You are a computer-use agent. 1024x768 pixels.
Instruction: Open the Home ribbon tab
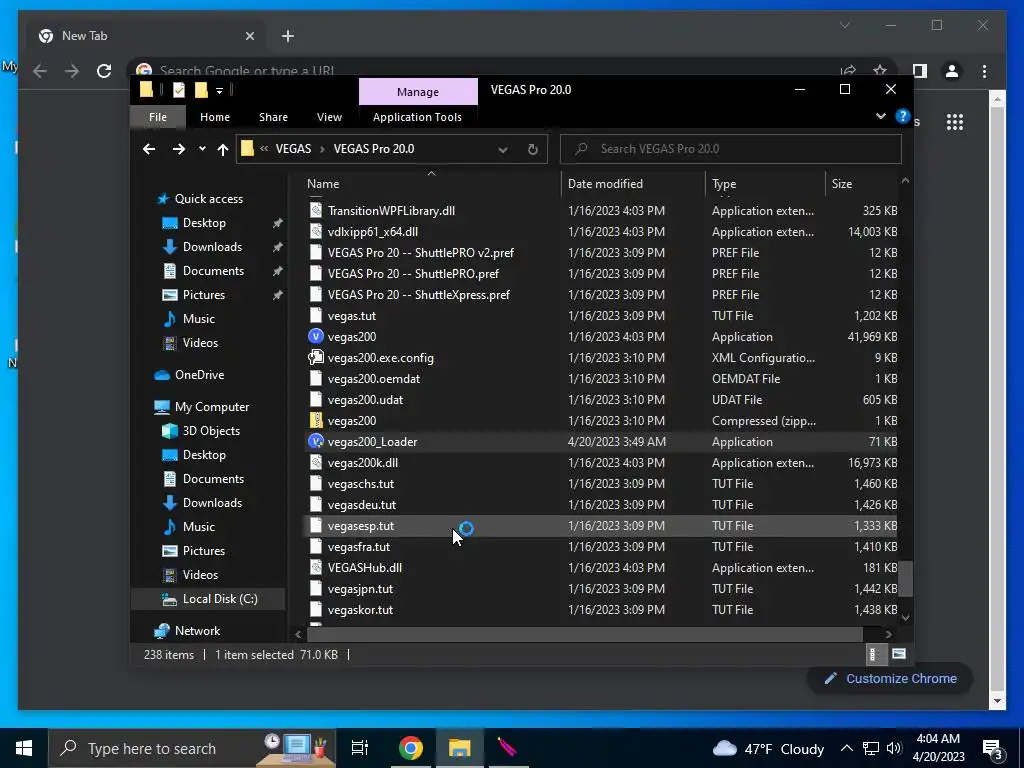pos(215,117)
